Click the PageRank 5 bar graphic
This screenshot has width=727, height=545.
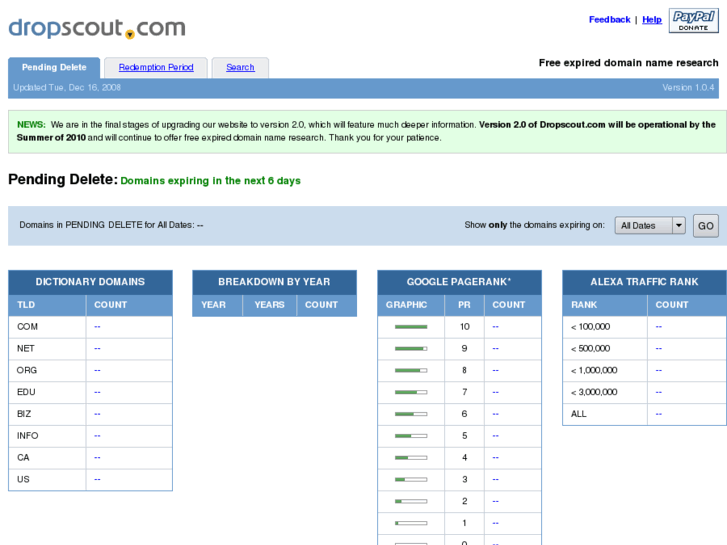[x=411, y=436]
